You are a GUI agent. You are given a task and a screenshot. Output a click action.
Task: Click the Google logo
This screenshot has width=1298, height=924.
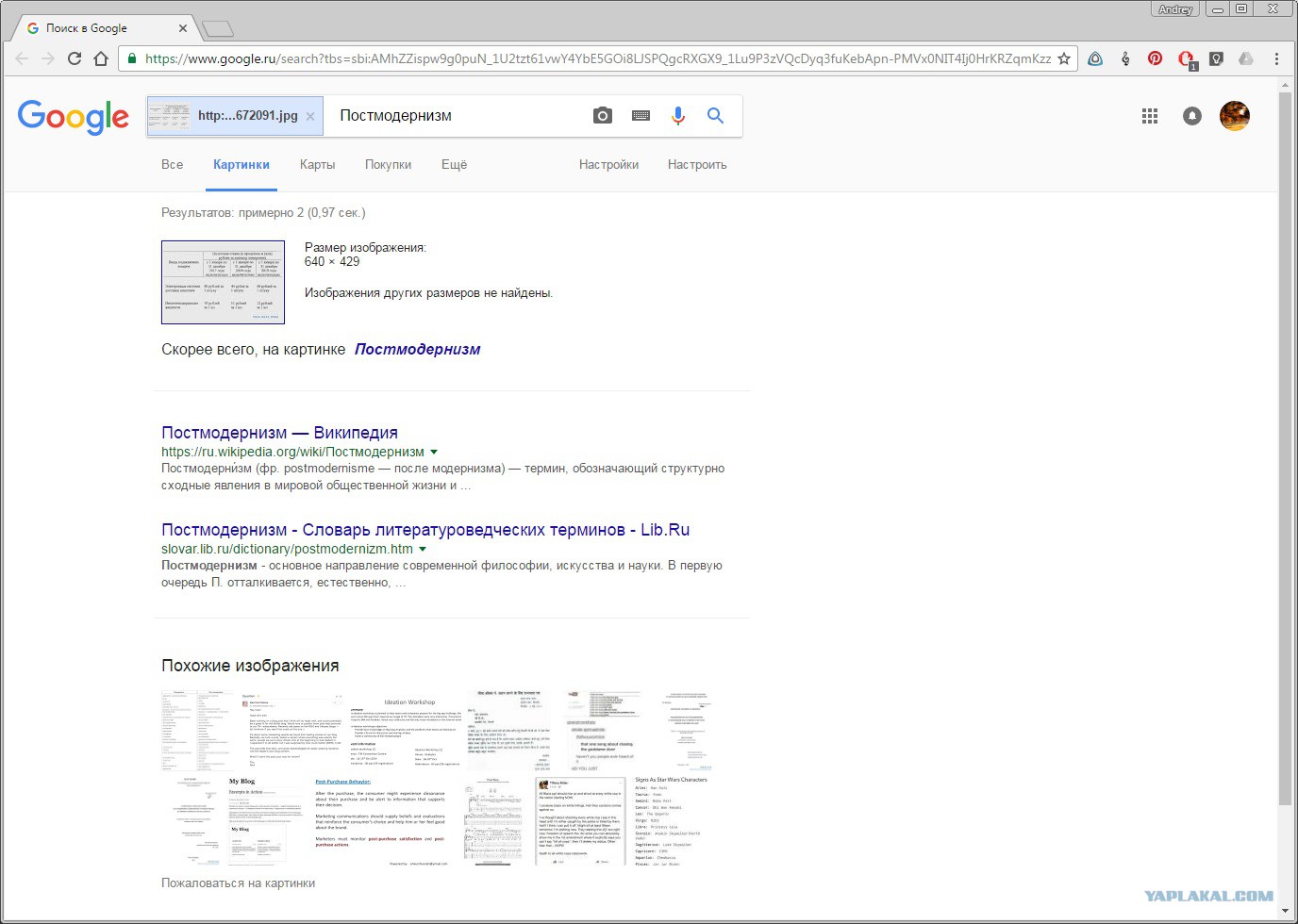pyautogui.click(x=74, y=117)
